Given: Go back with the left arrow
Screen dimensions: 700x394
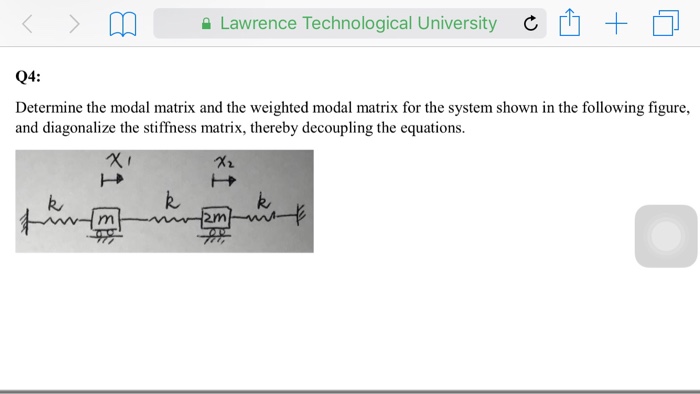Looking at the screenshot, I should [27, 24].
